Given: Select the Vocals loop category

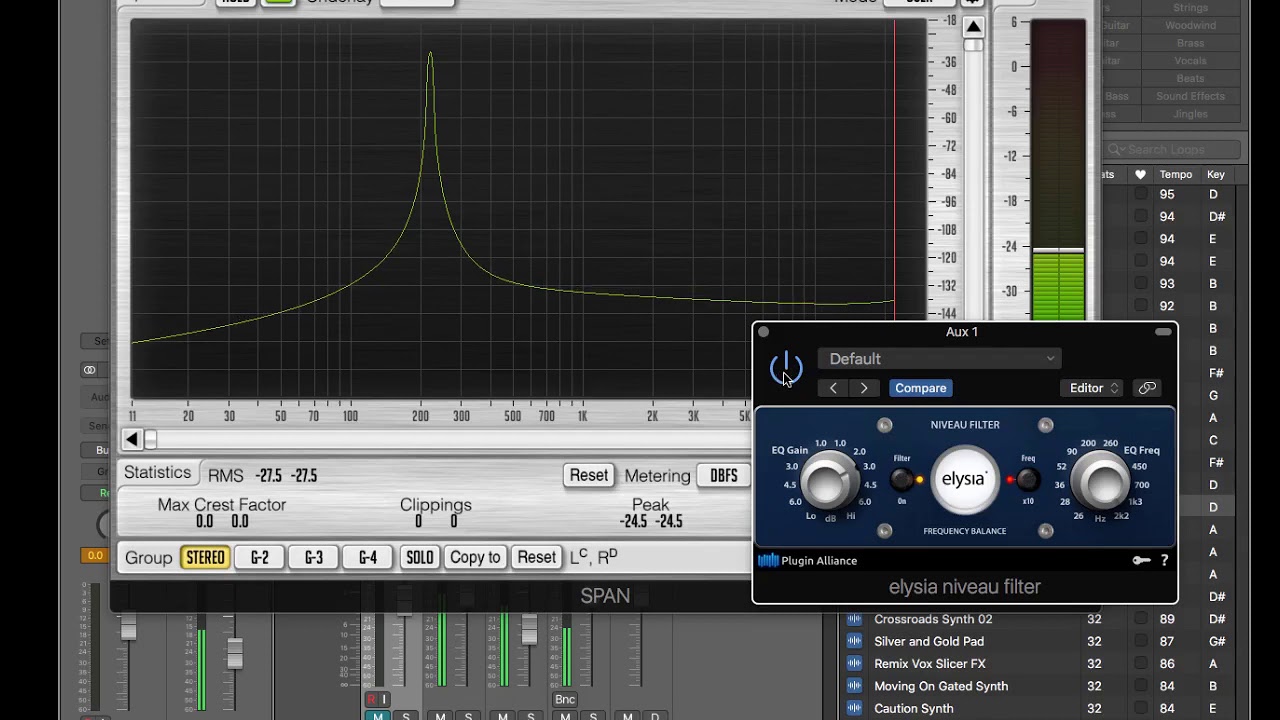Looking at the screenshot, I should pos(1190,61).
